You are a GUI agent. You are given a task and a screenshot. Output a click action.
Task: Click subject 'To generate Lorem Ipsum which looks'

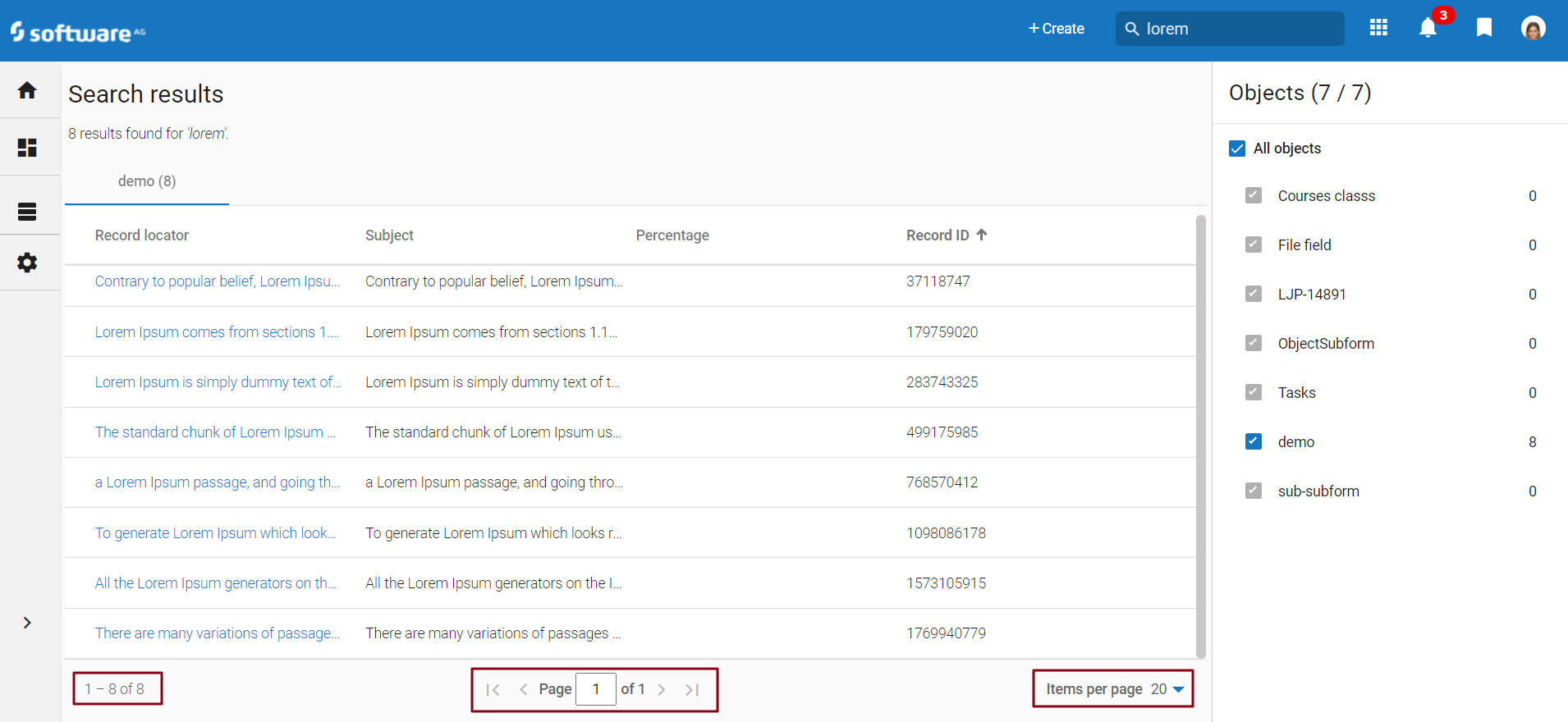(x=493, y=533)
